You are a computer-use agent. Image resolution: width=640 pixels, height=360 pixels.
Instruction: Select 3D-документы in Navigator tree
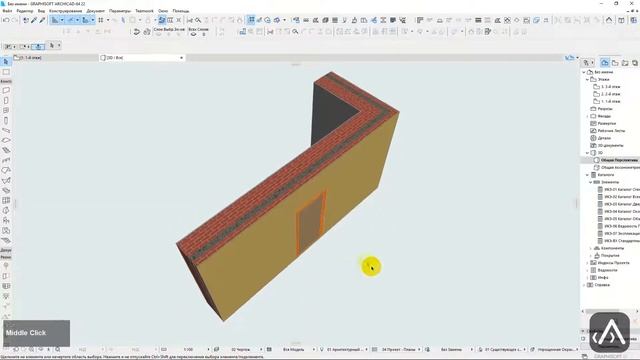611,145
